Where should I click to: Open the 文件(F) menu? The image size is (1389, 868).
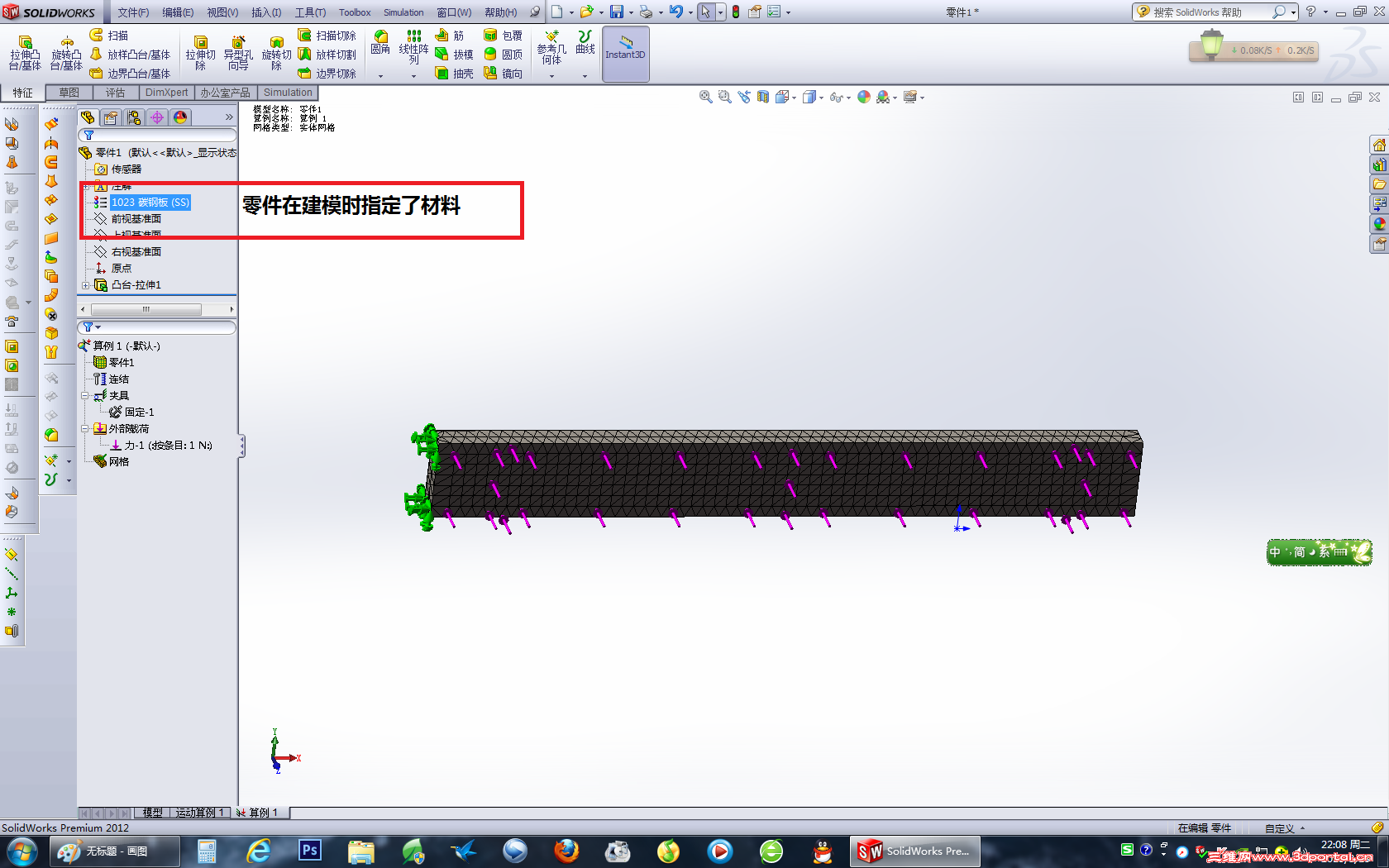133,12
